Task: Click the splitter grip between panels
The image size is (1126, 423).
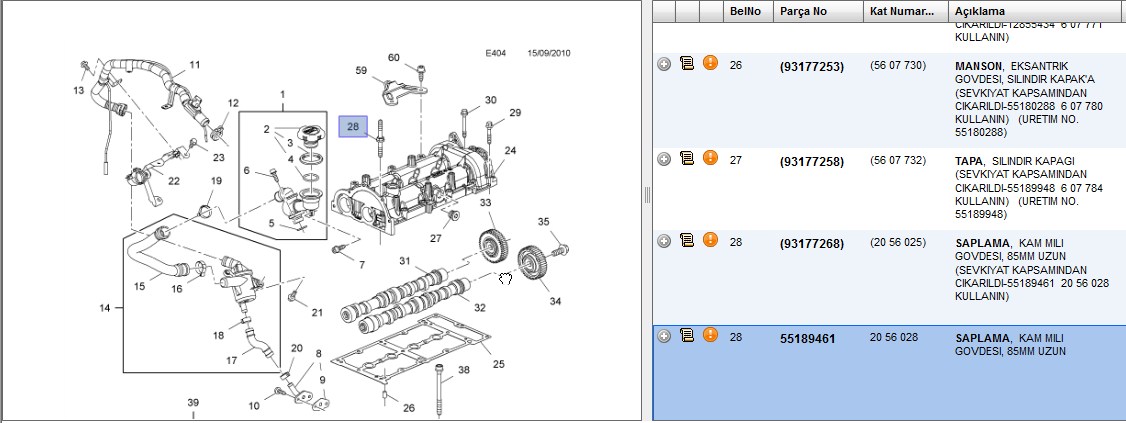Action: pyautogui.click(x=647, y=195)
